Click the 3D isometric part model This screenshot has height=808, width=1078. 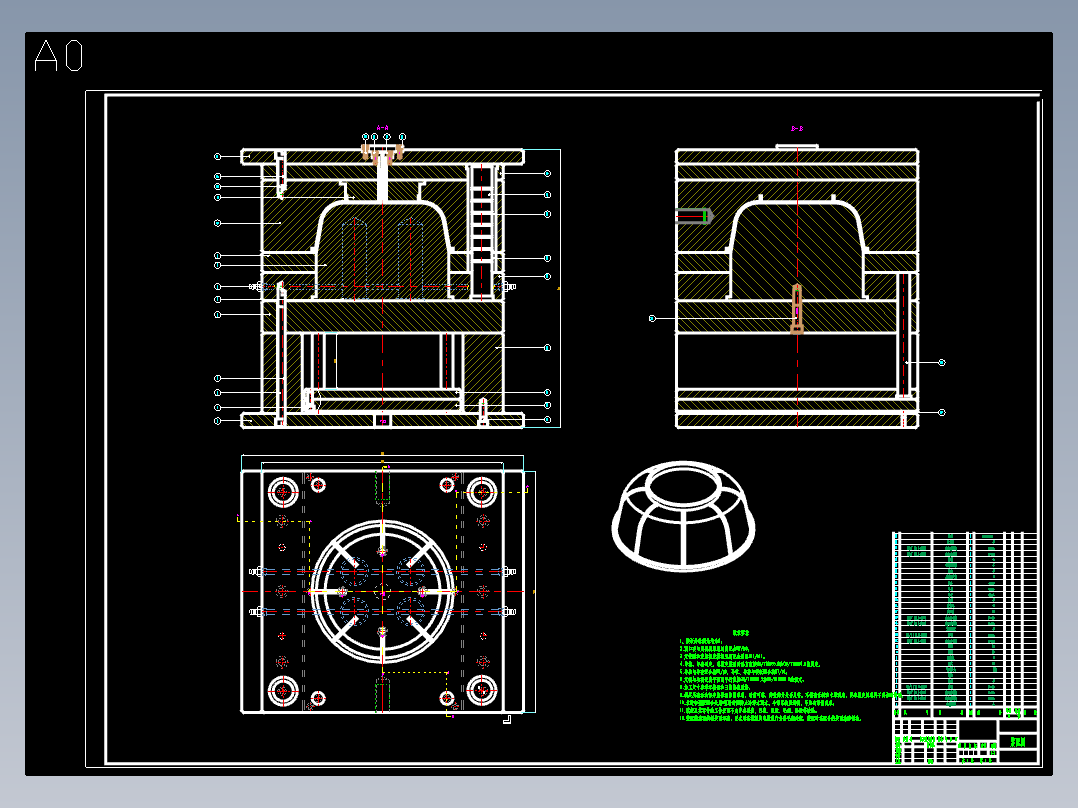683,516
